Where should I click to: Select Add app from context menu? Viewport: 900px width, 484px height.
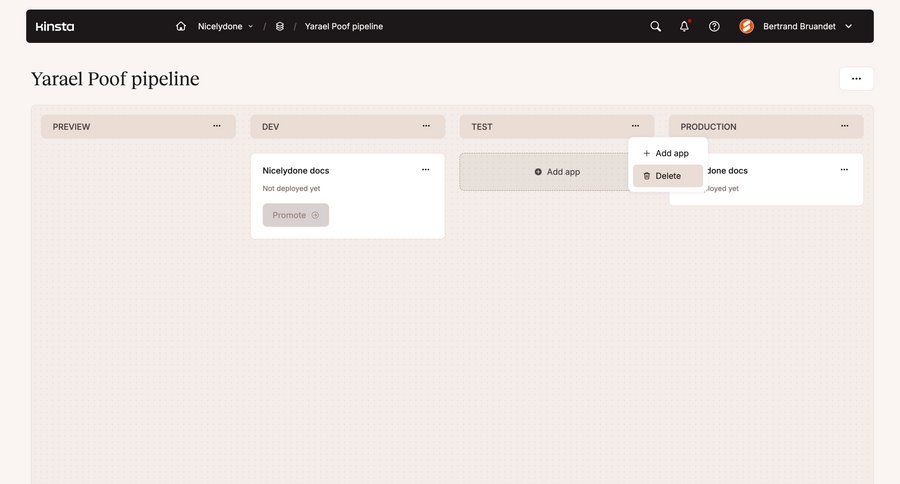point(668,153)
